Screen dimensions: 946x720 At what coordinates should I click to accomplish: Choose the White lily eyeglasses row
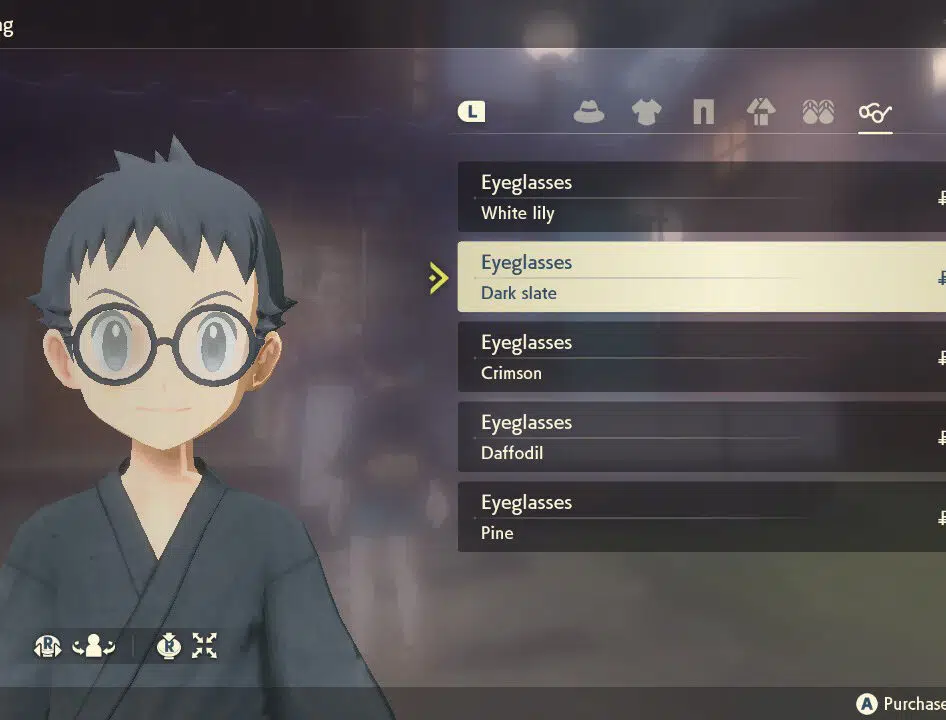pos(702,197)
